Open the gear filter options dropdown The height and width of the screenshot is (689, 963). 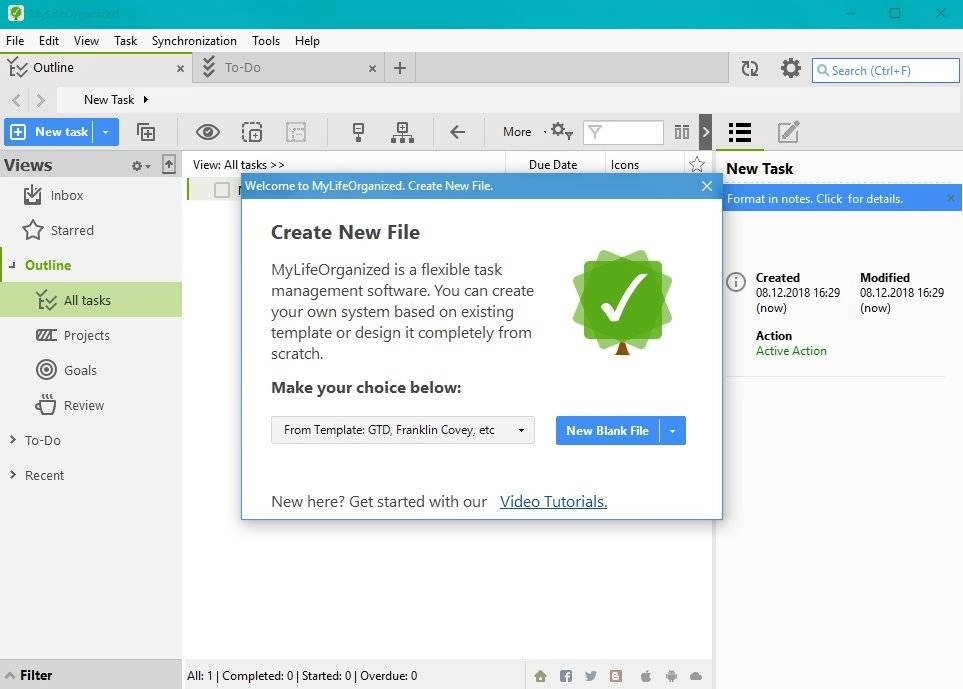point(561,131)
